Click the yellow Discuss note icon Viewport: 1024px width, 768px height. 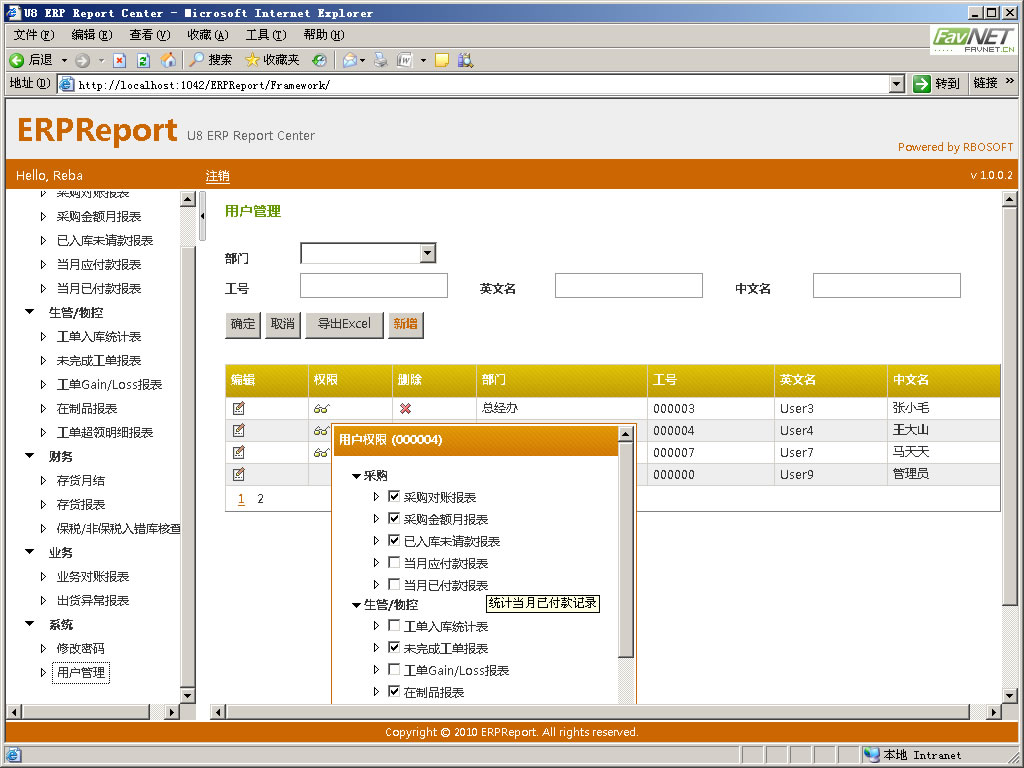pos(442,60)
